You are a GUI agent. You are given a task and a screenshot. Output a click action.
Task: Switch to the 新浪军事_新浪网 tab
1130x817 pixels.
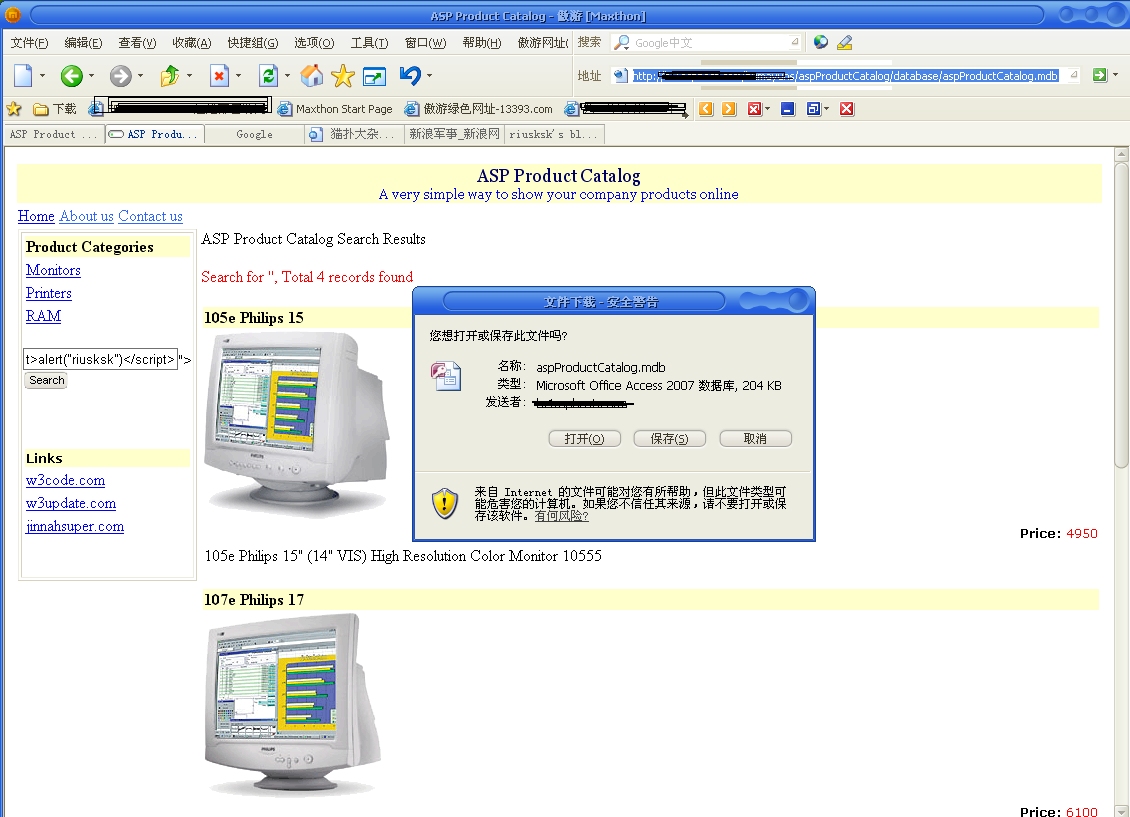(454, 134)
